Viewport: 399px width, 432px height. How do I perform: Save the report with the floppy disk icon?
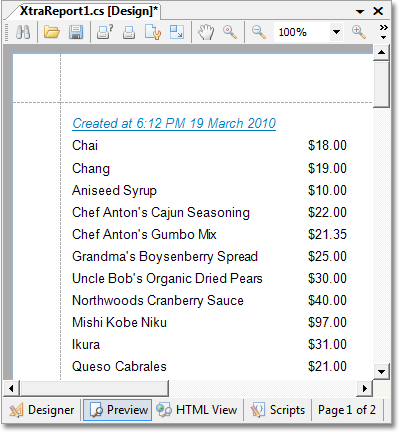(x=76, y=32)
